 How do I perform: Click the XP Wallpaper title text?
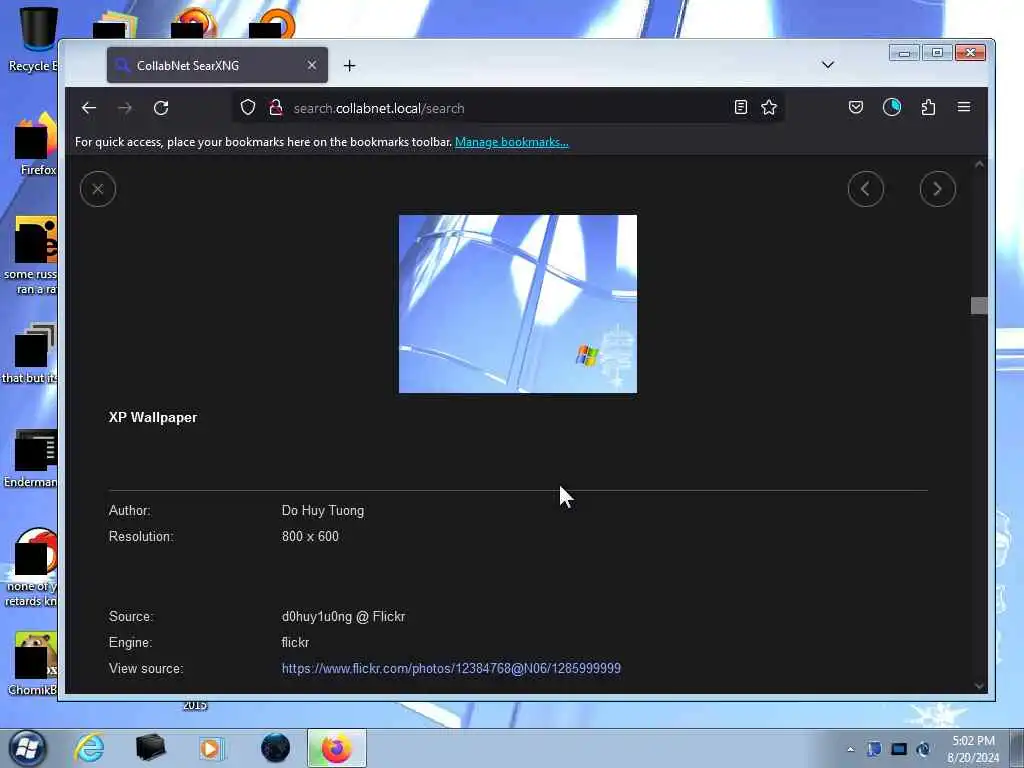153,417
